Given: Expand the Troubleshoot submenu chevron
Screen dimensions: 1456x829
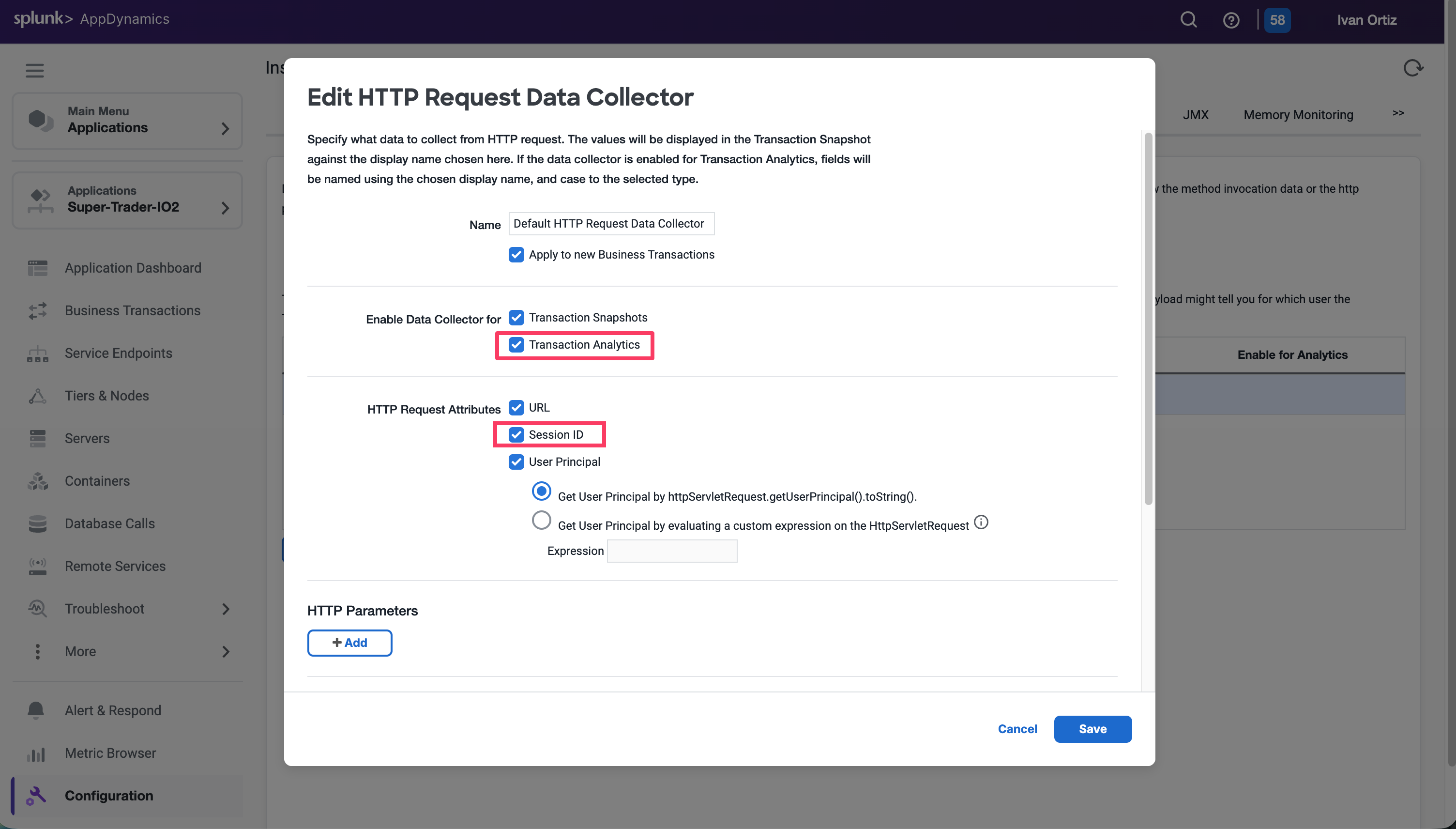Looking at the screenshot, I should [x=225, y=609].
